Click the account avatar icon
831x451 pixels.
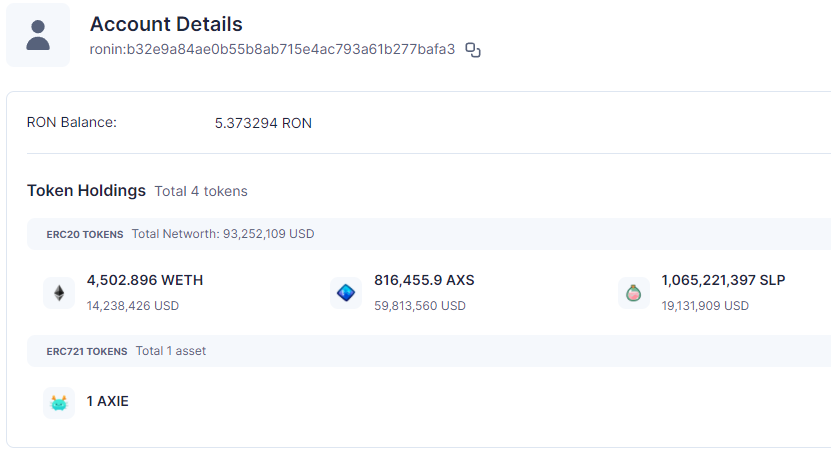(38, 35)
